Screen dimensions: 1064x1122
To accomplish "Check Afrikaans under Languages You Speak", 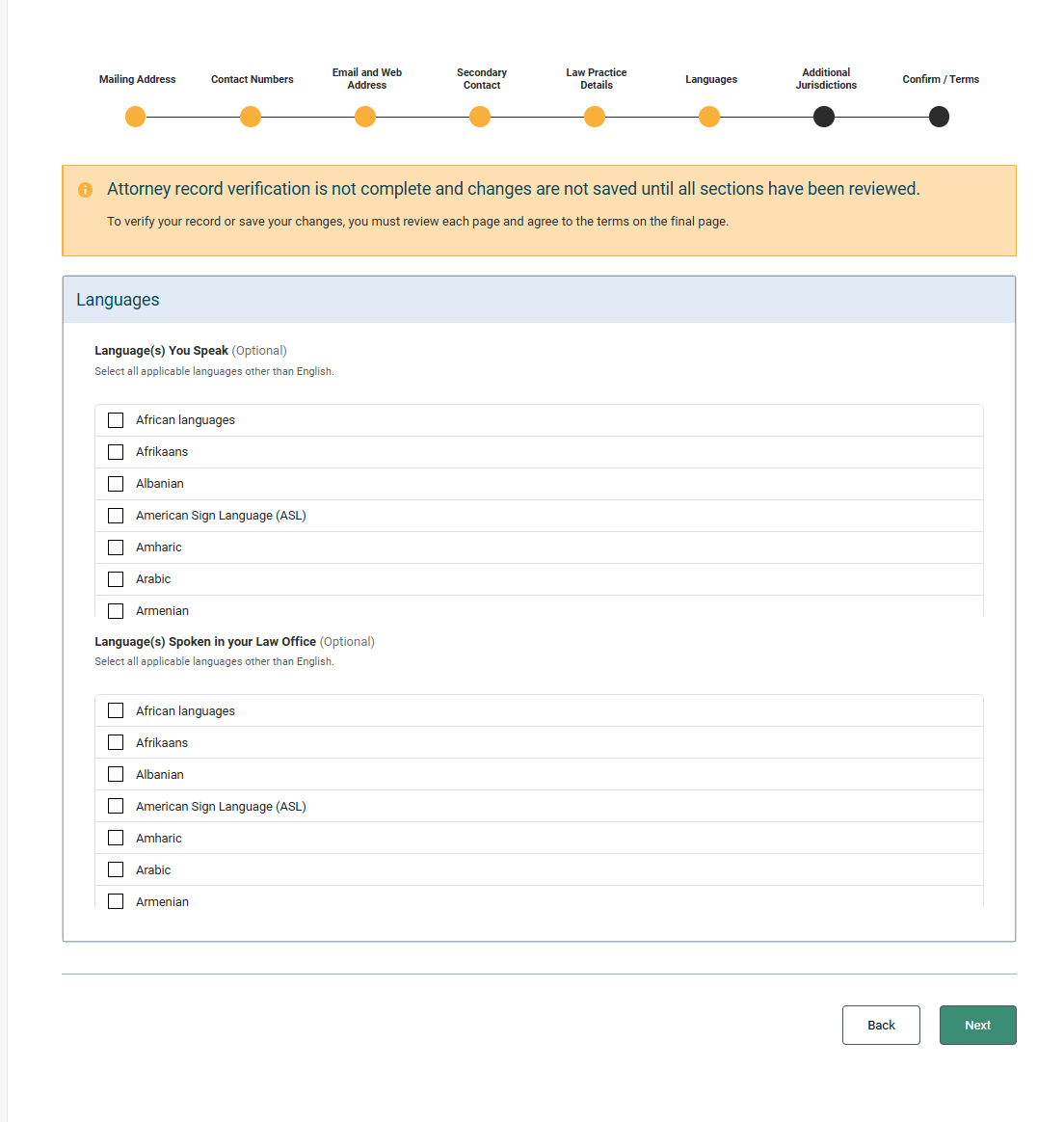I will pos(116,452).
